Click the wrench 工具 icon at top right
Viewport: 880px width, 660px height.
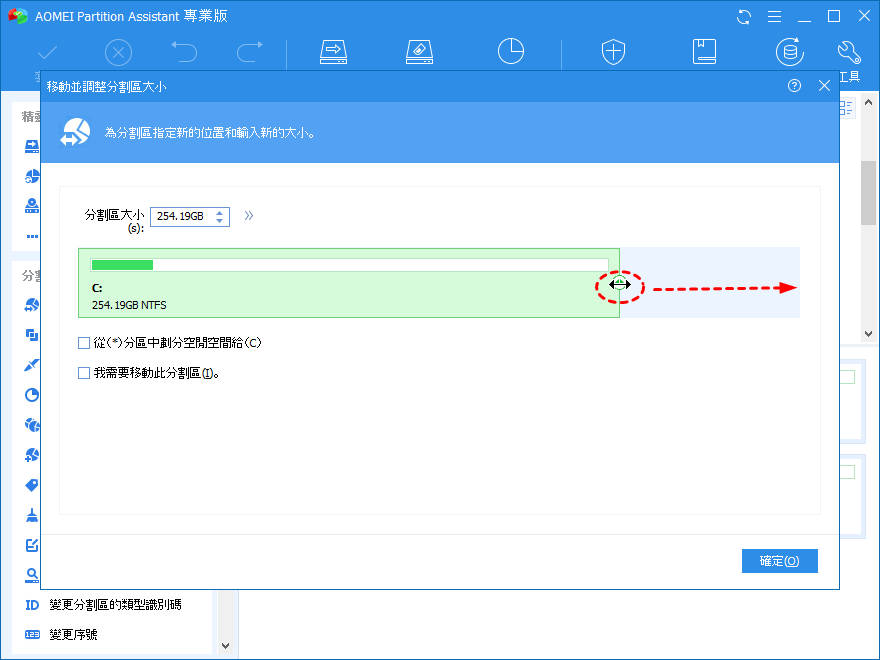point(848,51)
